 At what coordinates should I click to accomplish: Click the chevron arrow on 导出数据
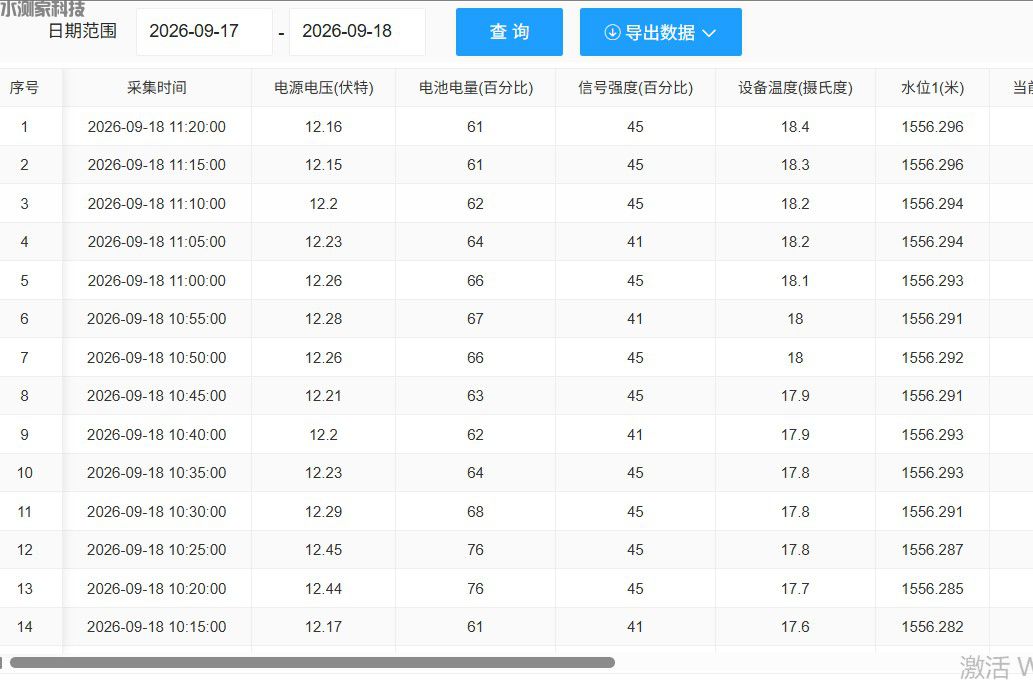click(x=710, y=33)
